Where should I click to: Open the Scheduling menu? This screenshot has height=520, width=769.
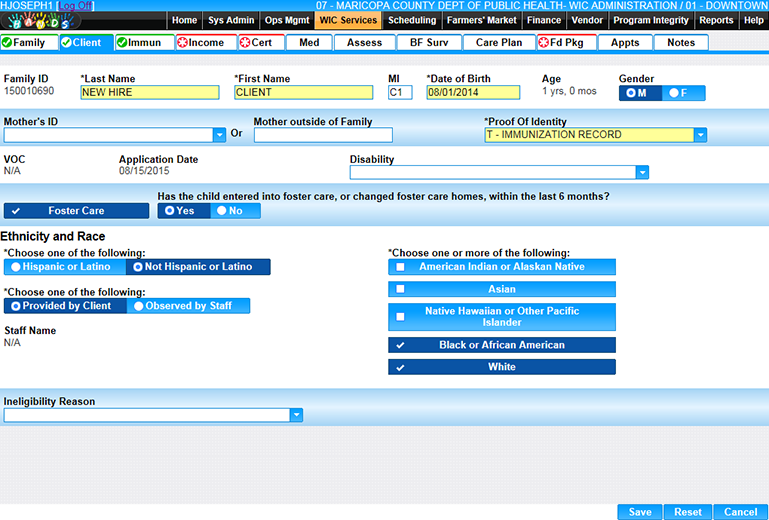411,20
